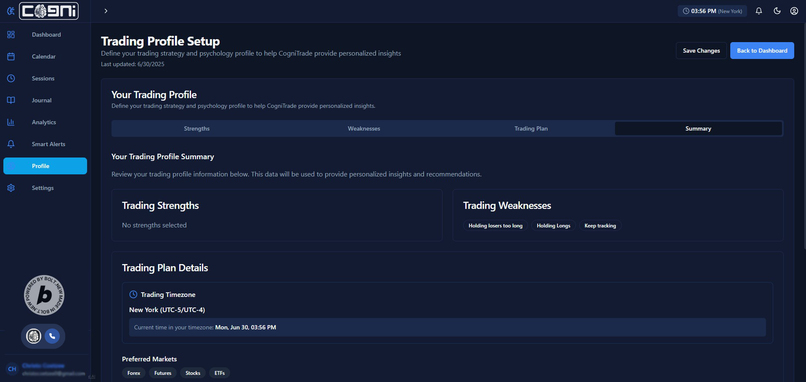This screenshot has width=806, height=382.
Task: Click Last updated: 6/30/2025 text
Action: click(x=133, y=64)
